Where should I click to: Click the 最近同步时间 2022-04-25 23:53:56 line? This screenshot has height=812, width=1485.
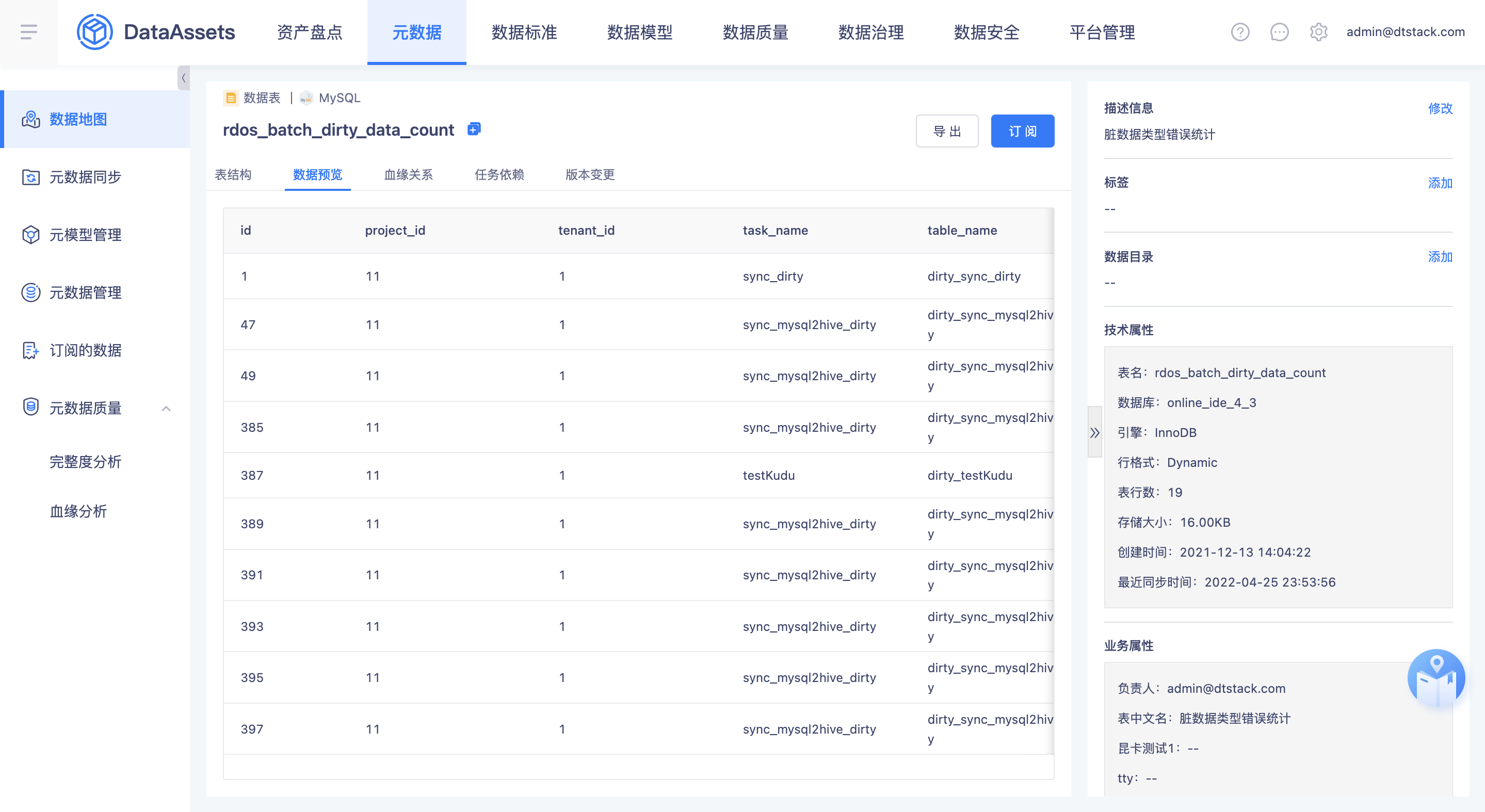click(1226, 582)
